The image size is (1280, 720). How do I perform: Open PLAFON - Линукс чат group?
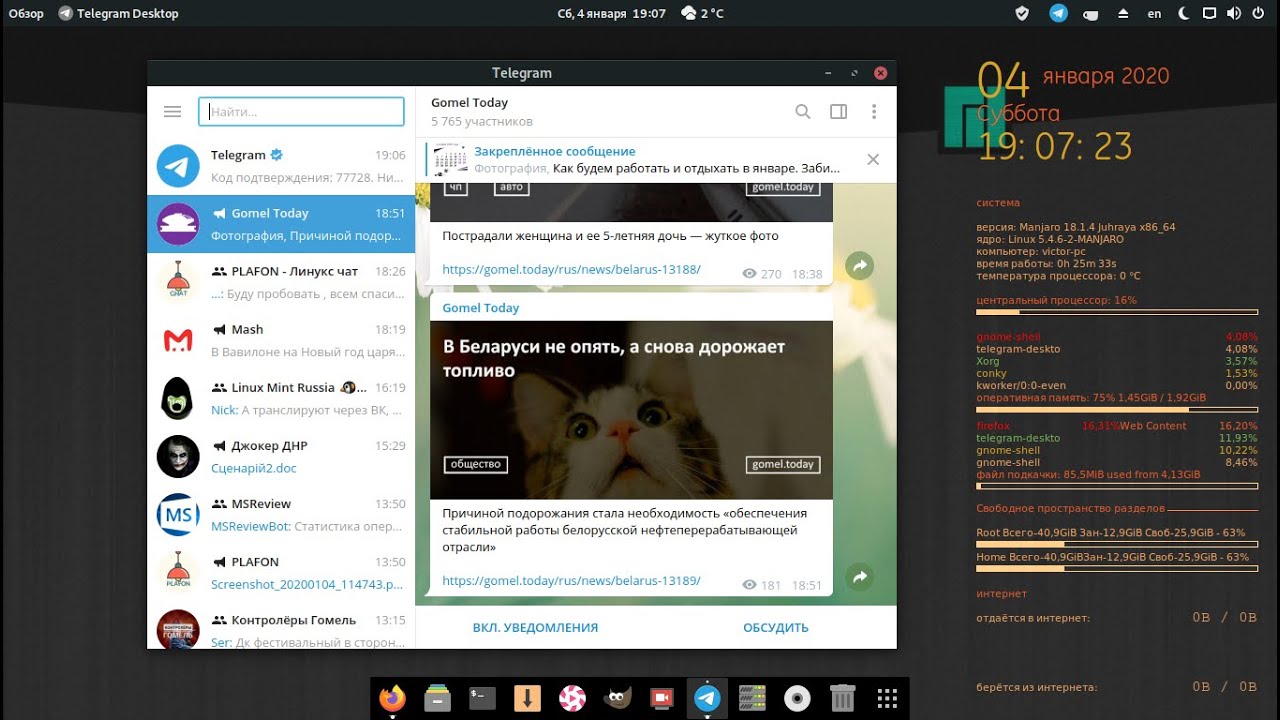pyautogui.click(x=281, y=282)
